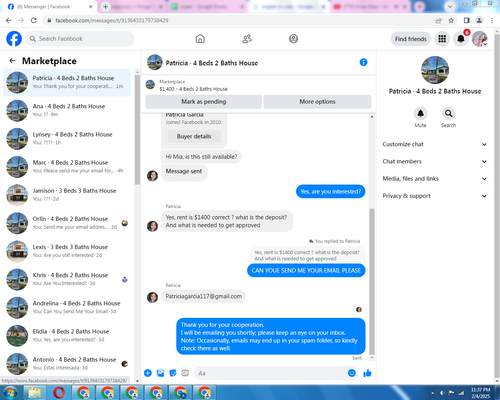
Task: Open Lexis - 3 Beds 3 Baths House conversation
Action: (x=67, y=251)
